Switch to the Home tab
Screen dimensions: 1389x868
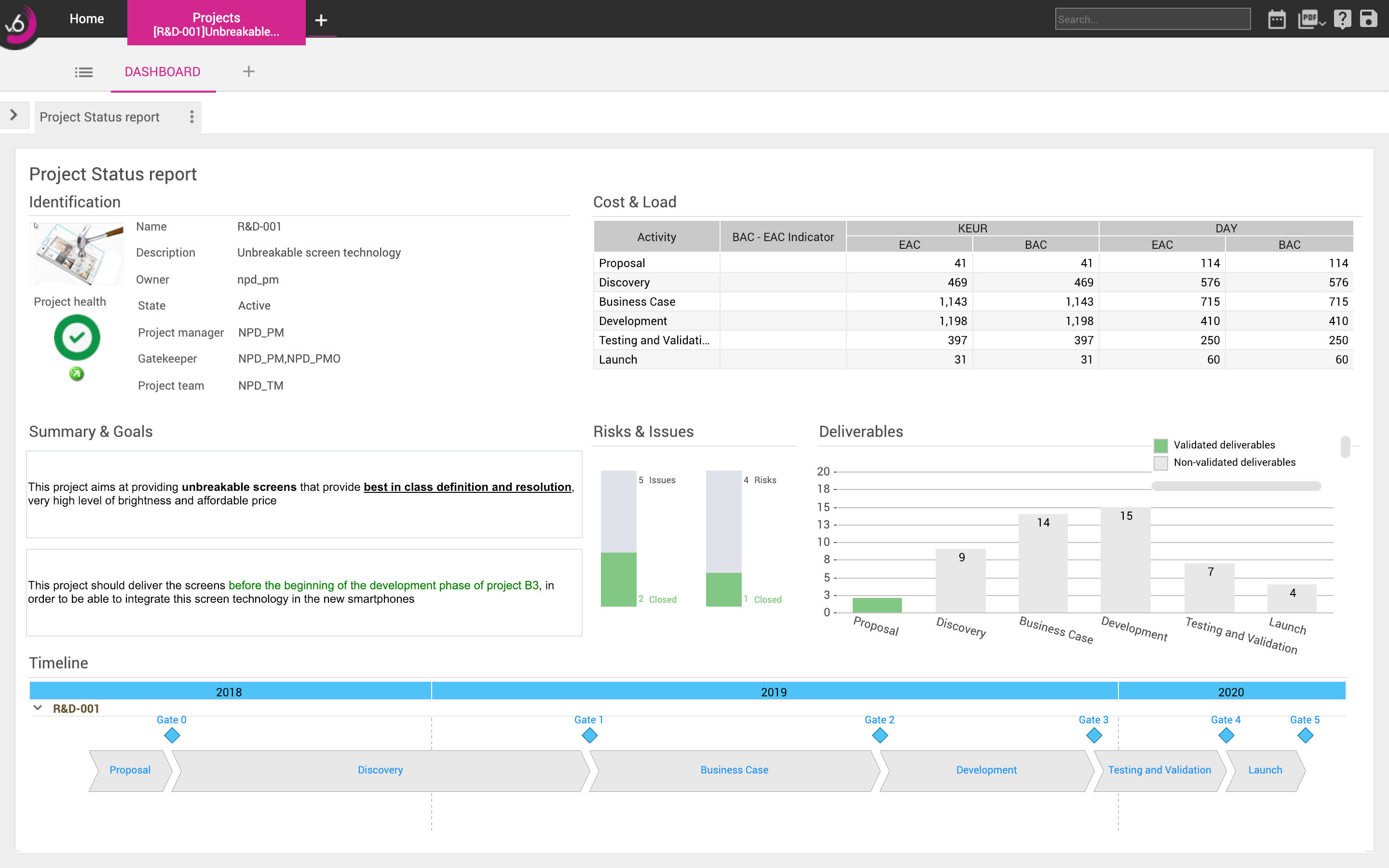[86, 18]
